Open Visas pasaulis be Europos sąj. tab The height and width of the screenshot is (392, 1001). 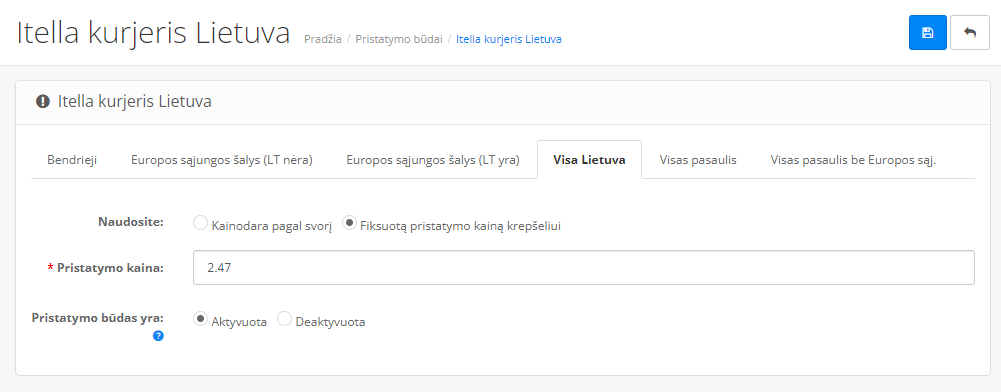coord(854,160)
